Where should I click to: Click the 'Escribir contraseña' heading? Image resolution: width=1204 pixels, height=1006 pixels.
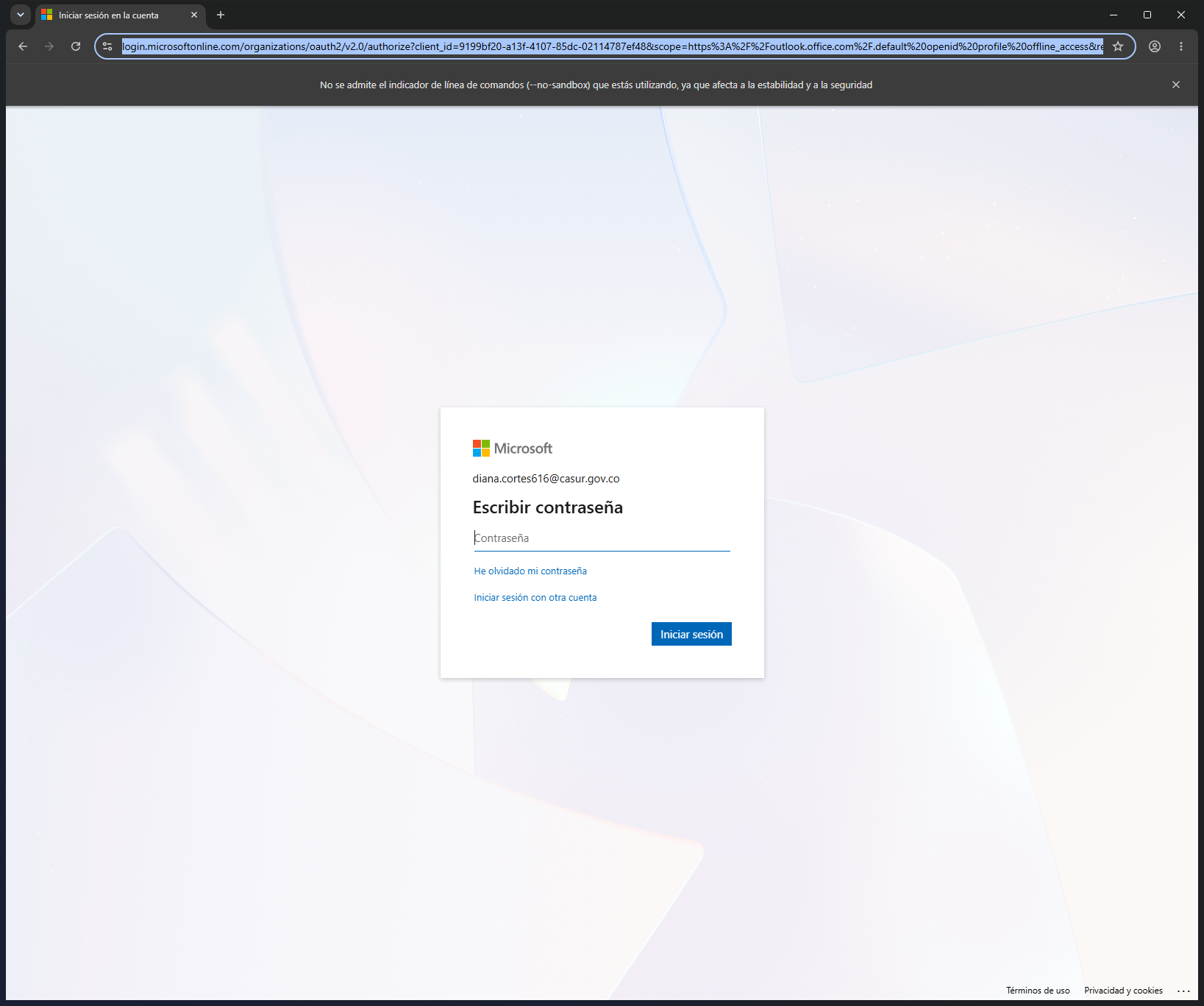548,507
